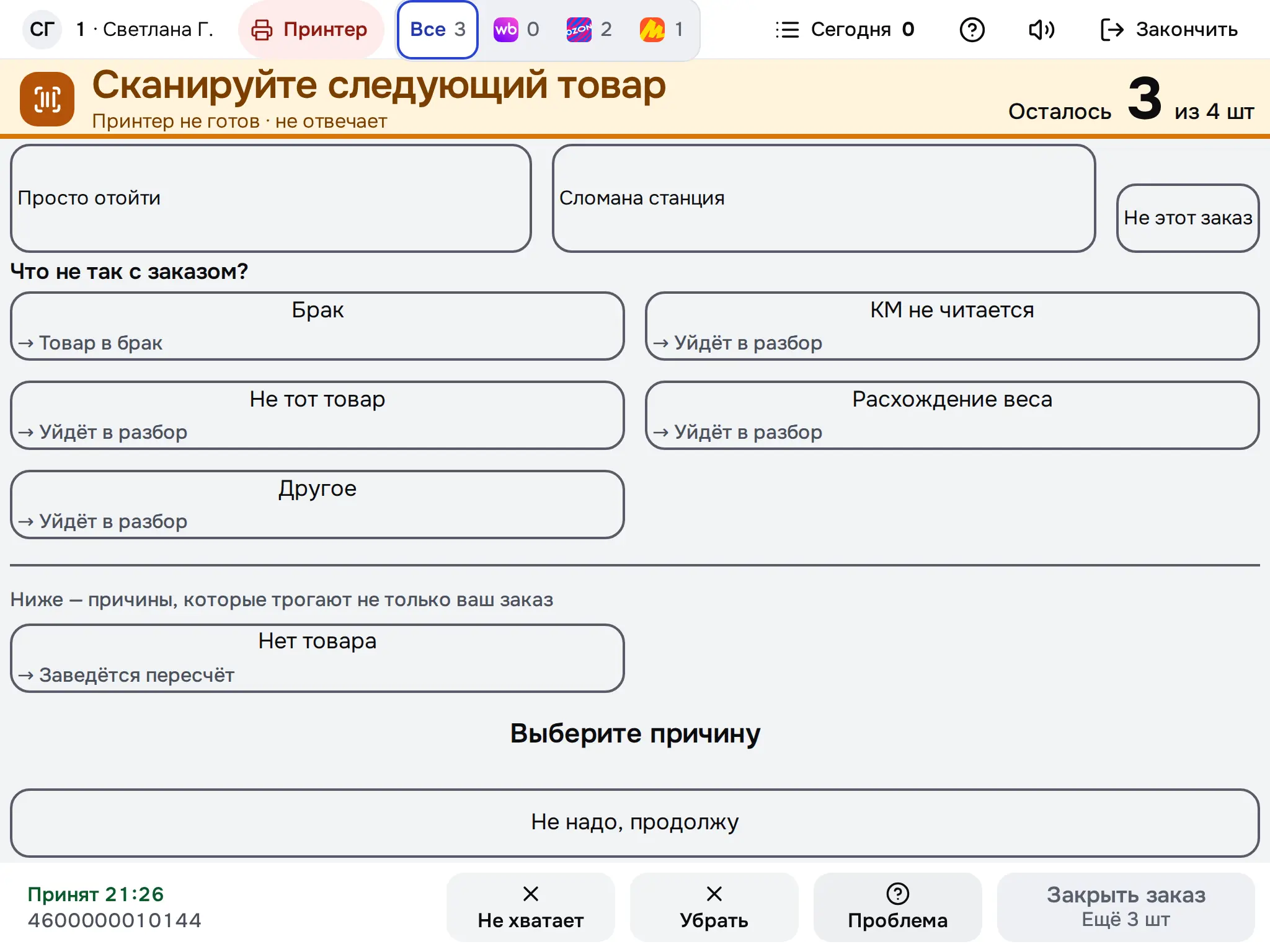Click the СГ user avatar
Viewport: 1270px width, 952px height.
pos(42,29)
